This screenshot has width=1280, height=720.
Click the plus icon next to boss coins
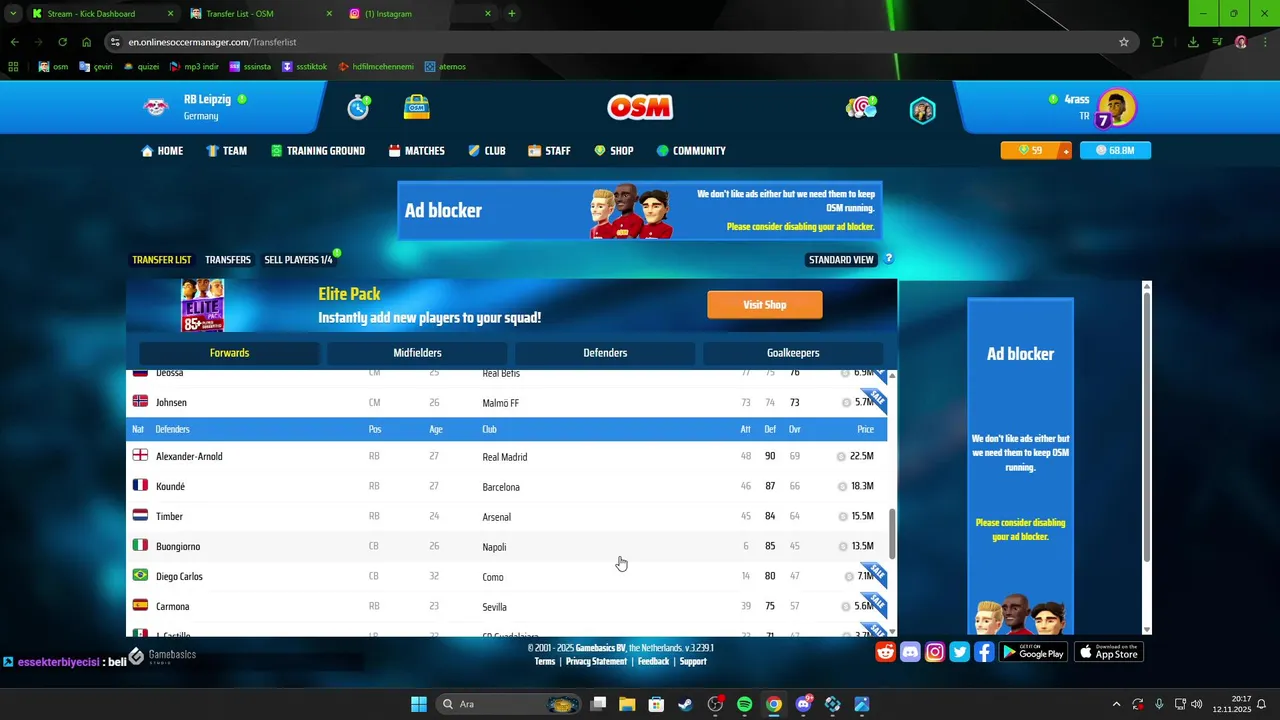pos(1066,150)
